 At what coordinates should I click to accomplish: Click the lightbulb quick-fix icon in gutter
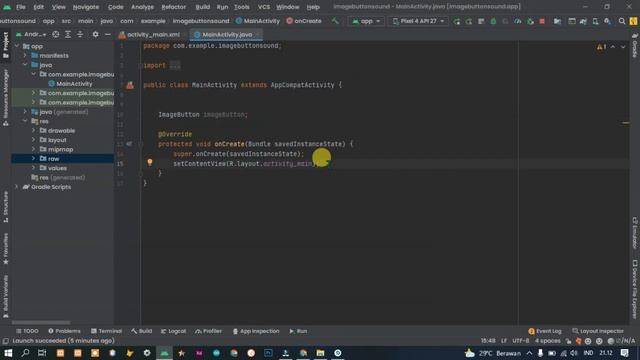pyautogui.click(x=150, y=162)
